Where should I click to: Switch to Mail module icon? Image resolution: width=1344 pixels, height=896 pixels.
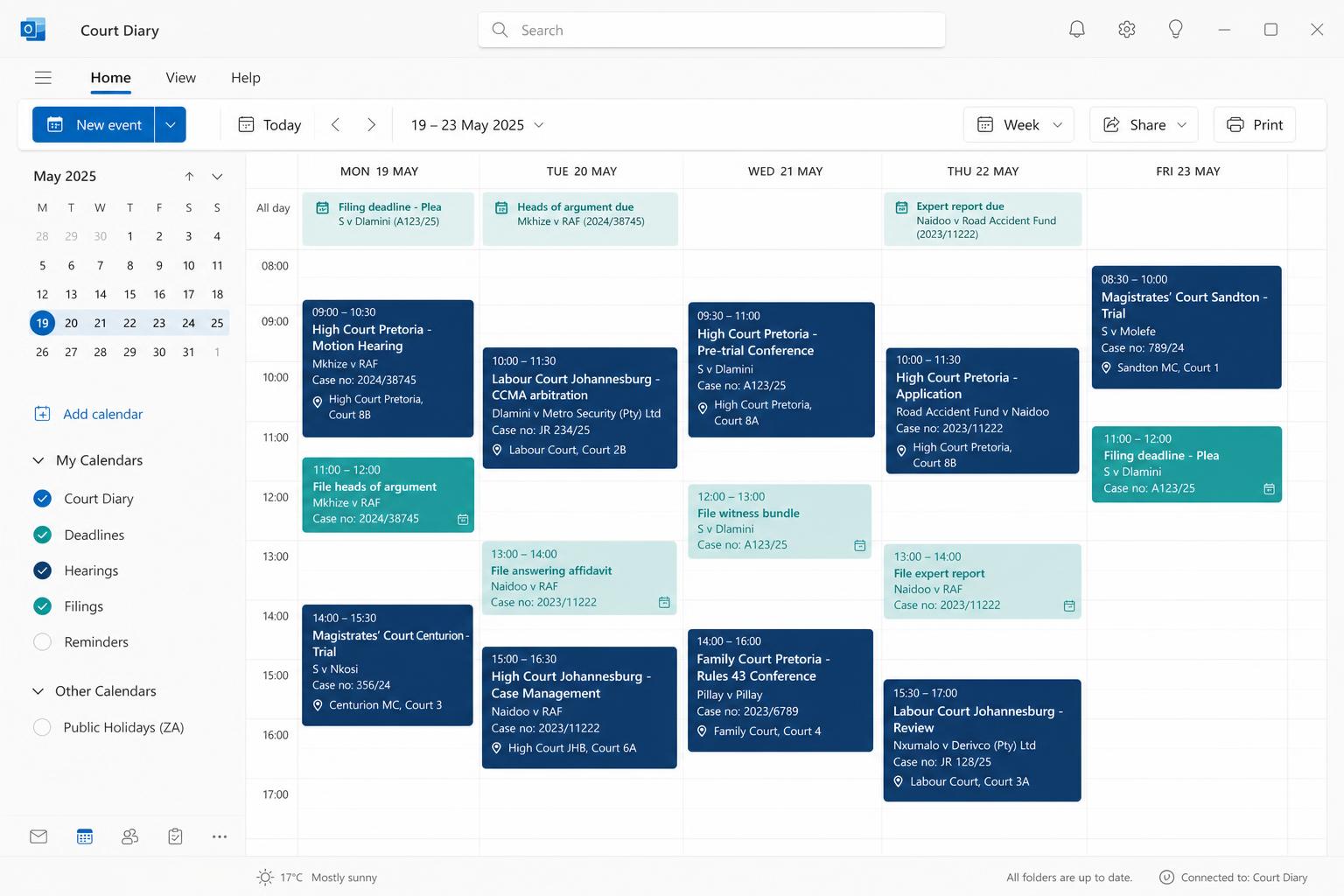click(x=38, y=836)
